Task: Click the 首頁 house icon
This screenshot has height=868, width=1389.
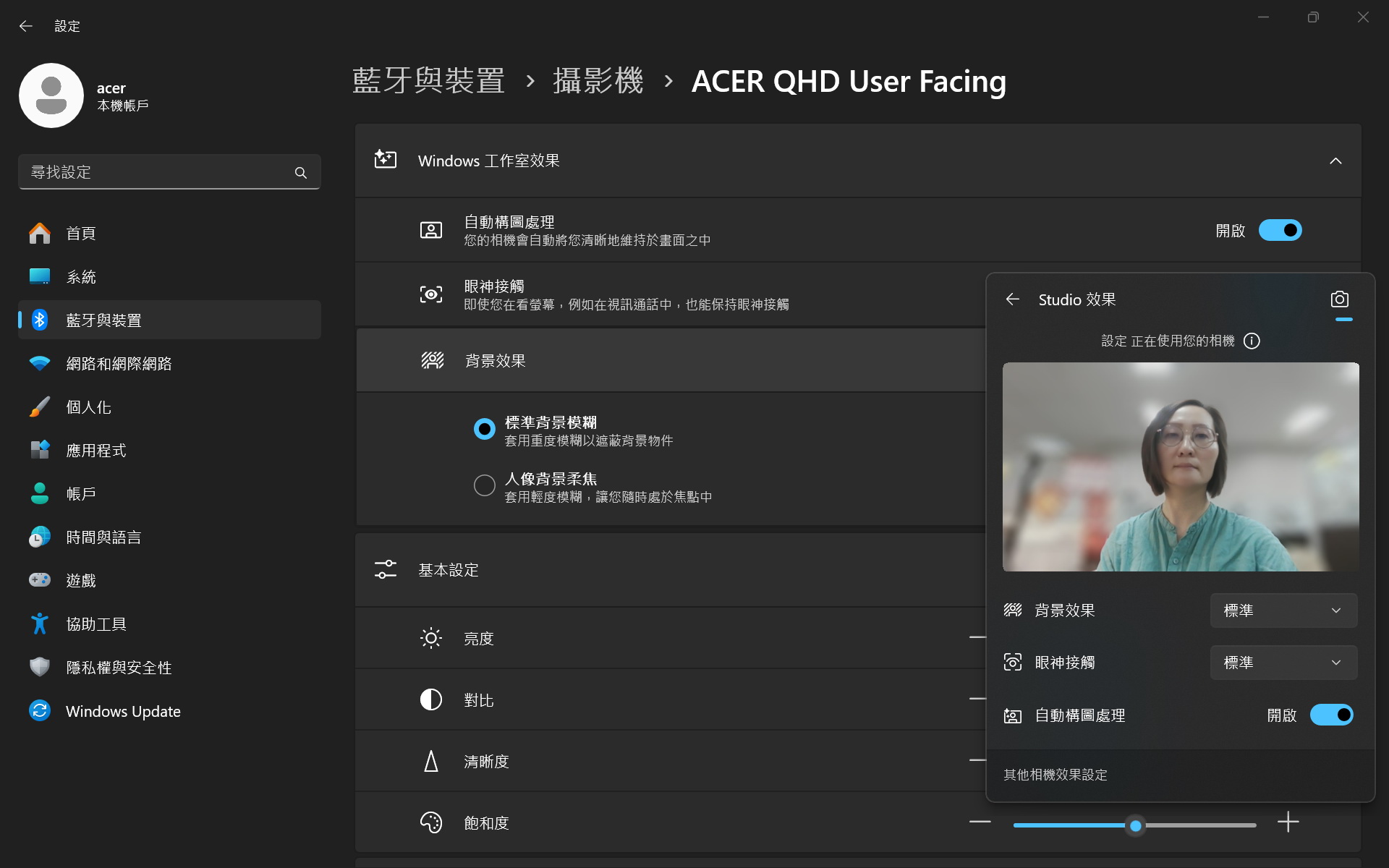Action: tap(40, 233)
